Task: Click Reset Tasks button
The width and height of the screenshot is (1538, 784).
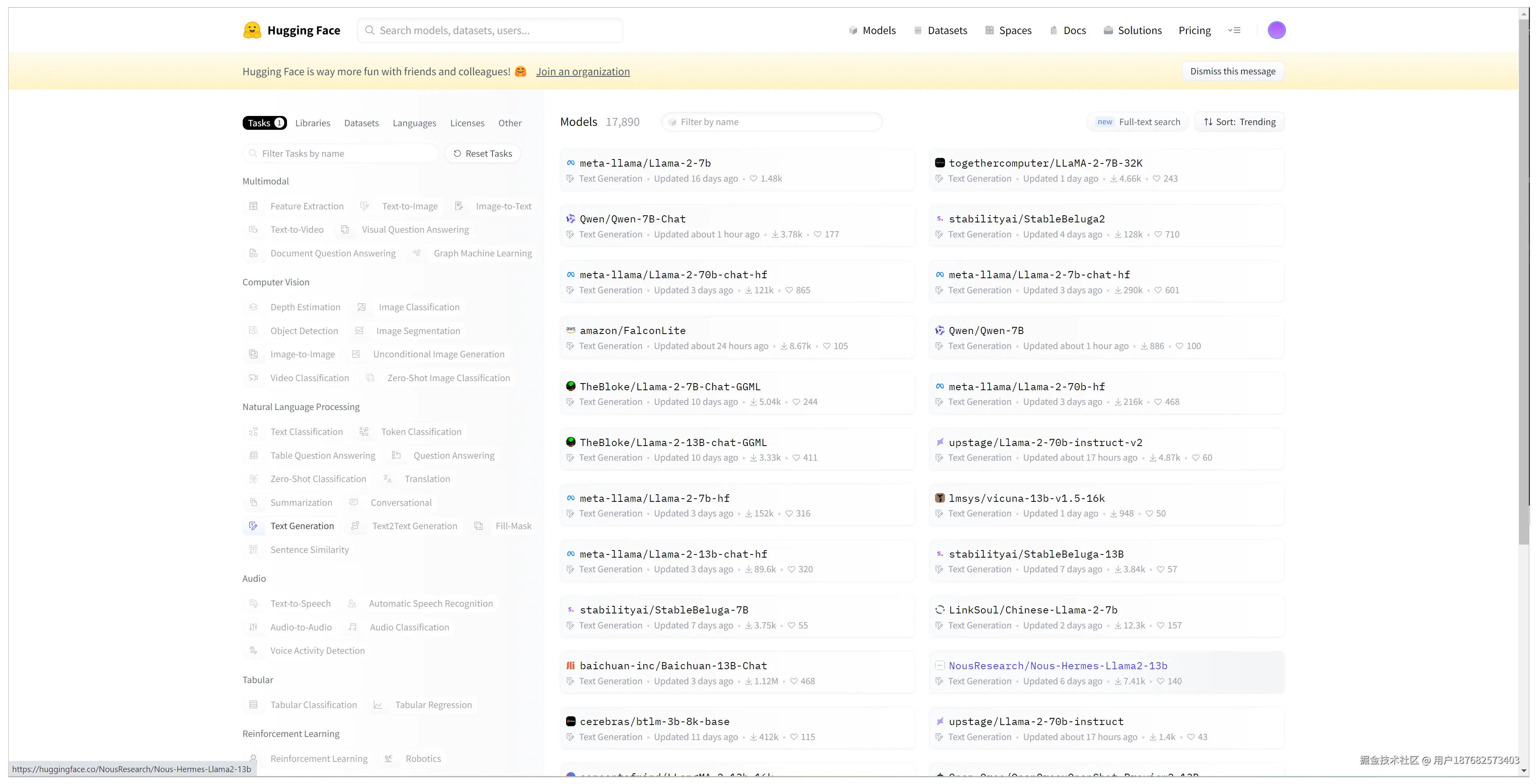Action: click(483, 153)
